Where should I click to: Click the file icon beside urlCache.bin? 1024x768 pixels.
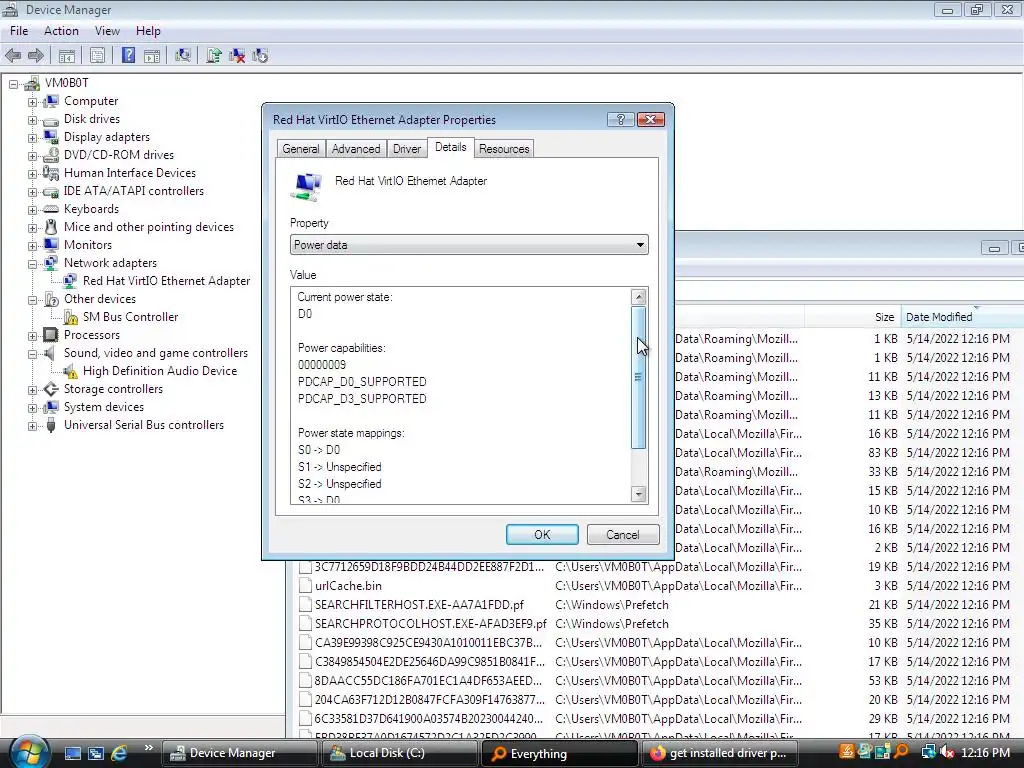coord(305,586)
